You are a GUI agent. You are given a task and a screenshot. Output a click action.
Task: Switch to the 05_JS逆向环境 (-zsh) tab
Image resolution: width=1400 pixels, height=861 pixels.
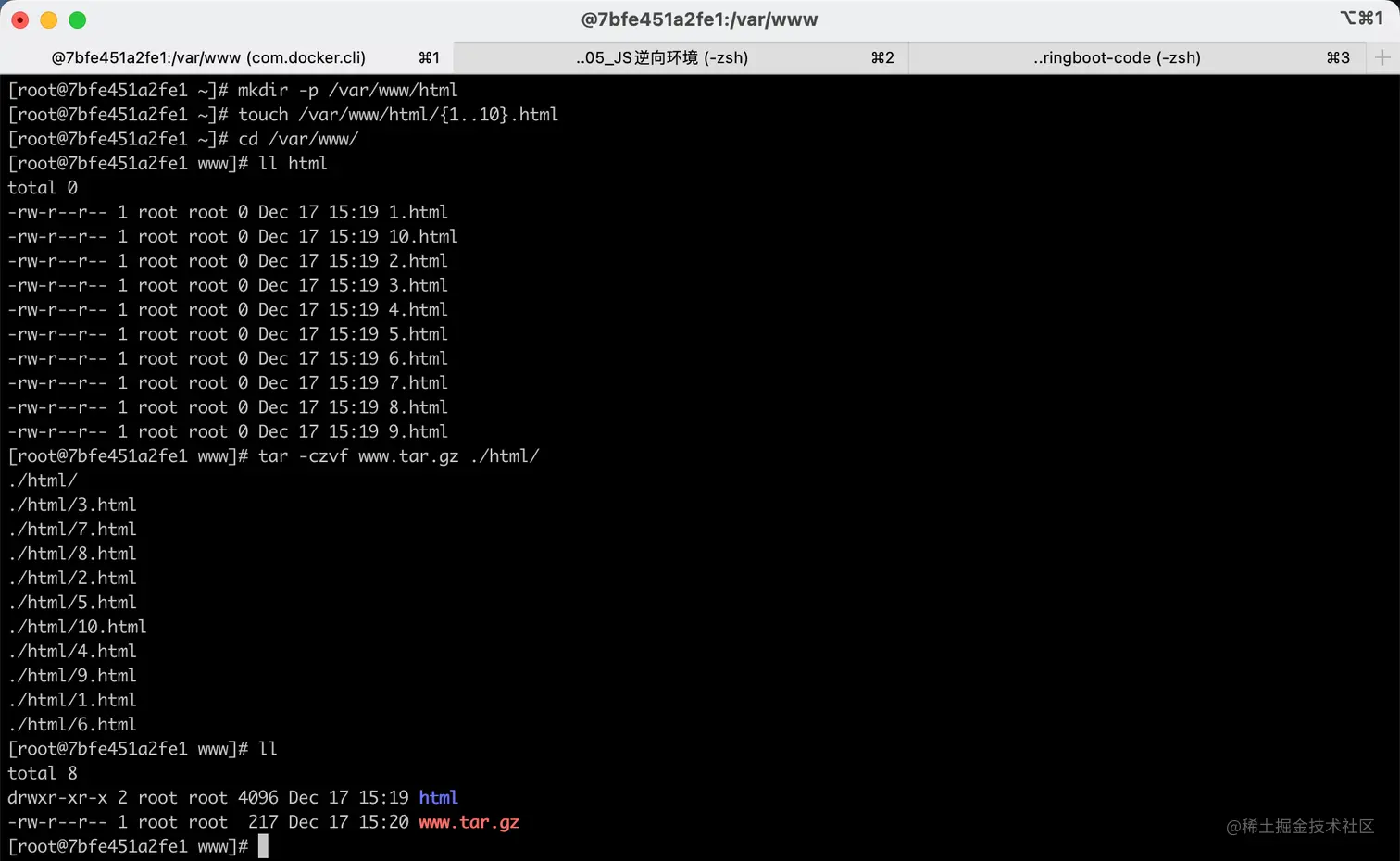tap(681, 57)
